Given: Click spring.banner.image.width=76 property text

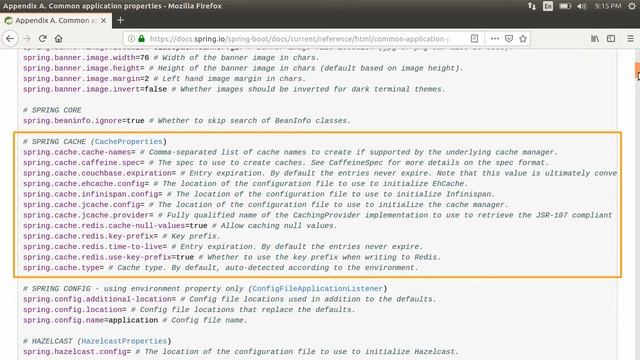Looking at the screenshot, I should pos(86,58).
